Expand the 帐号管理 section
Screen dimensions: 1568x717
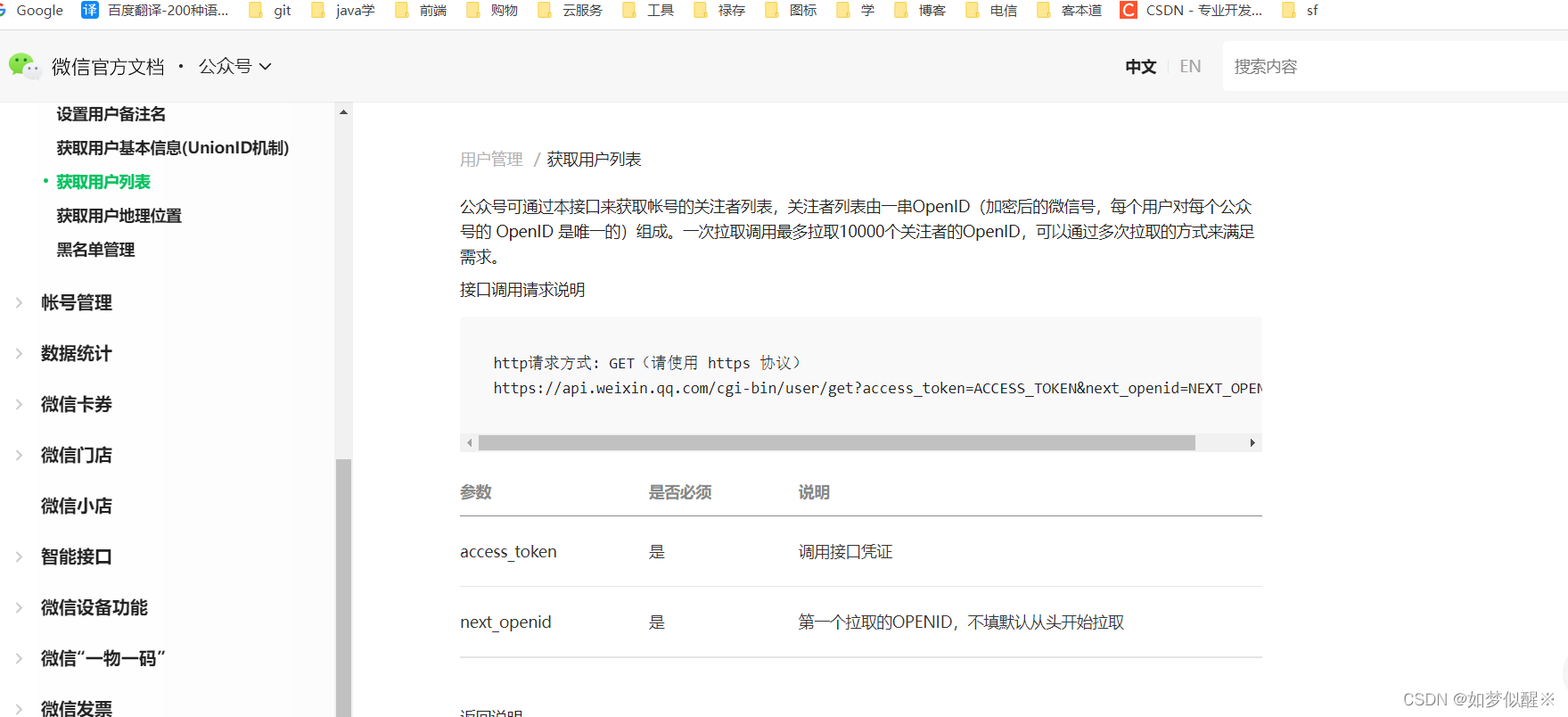pyautogui.click(x=77, y=302)
